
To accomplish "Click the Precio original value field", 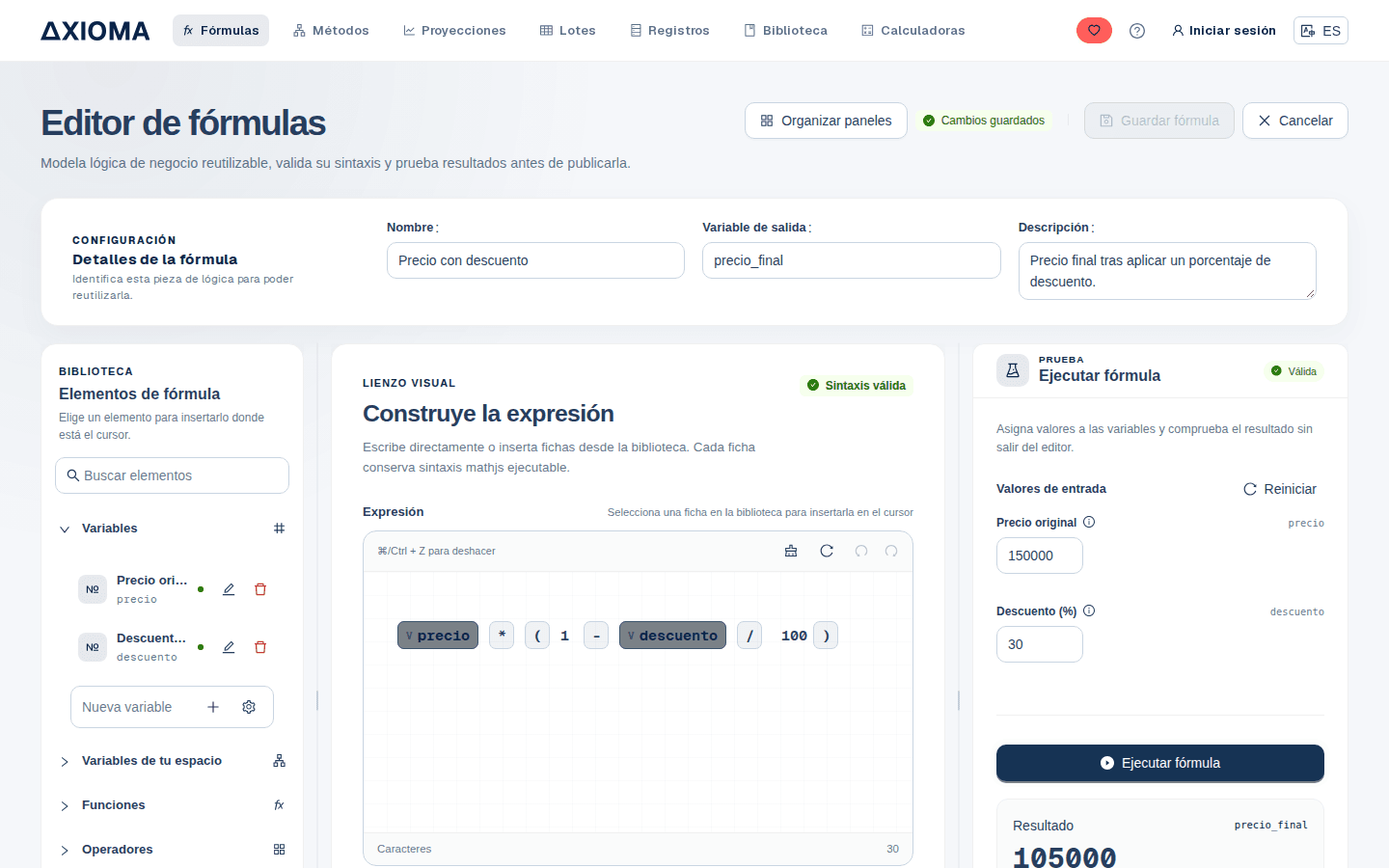I will pyautogui.click(x=1039, y=556).
